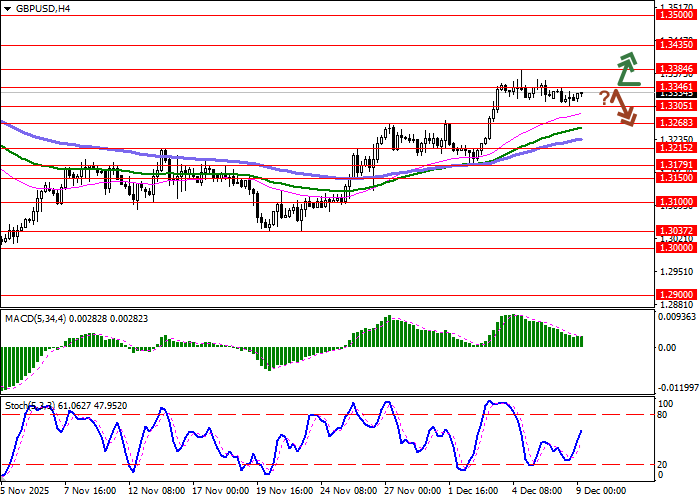Select the 1.32152 price level label
This screenshot has width=700, height=500.
(676, 148)
